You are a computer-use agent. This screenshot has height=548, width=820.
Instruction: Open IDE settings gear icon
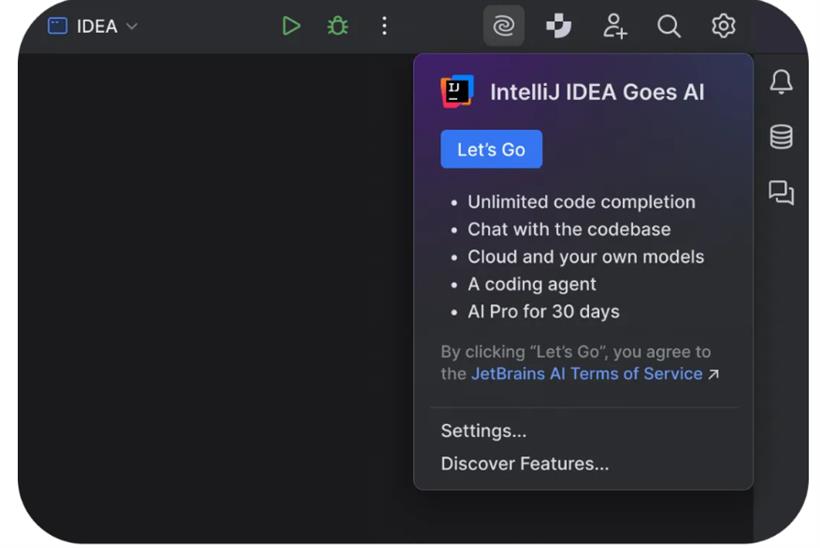tap(723, 26)
